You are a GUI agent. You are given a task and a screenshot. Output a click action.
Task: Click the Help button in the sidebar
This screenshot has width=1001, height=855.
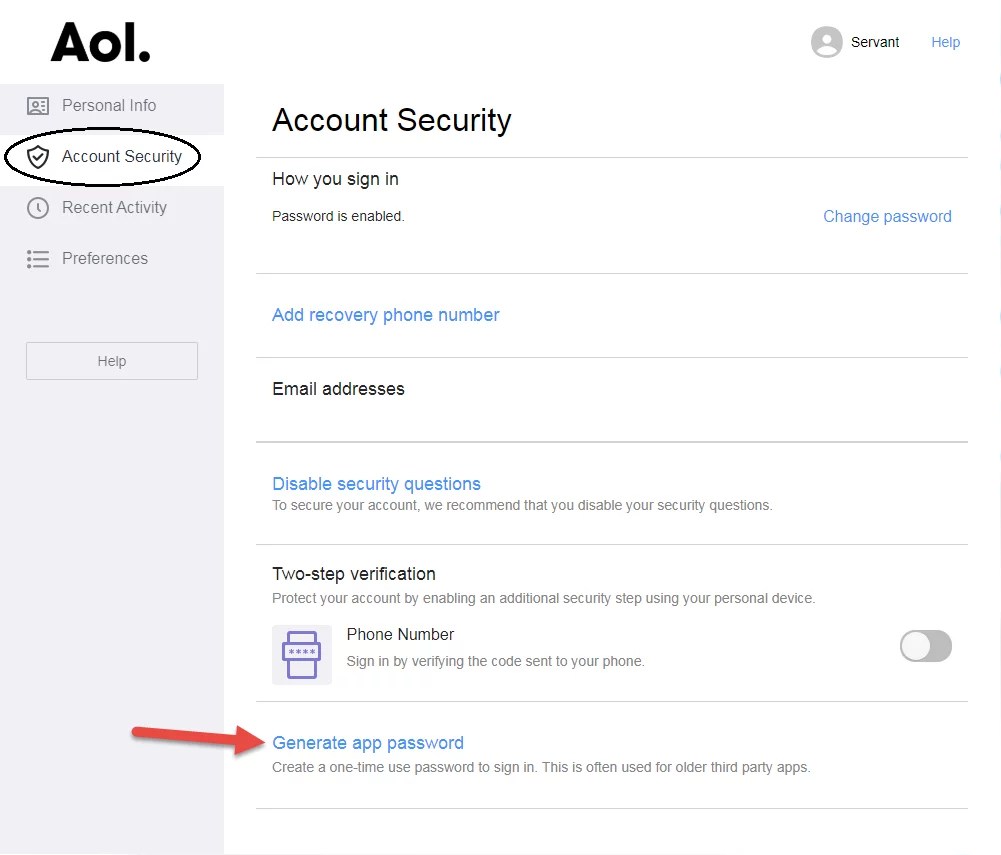[x=111, y=360]
